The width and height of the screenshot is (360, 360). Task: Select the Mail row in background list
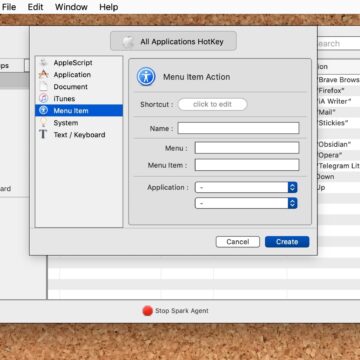click(338, 112)
